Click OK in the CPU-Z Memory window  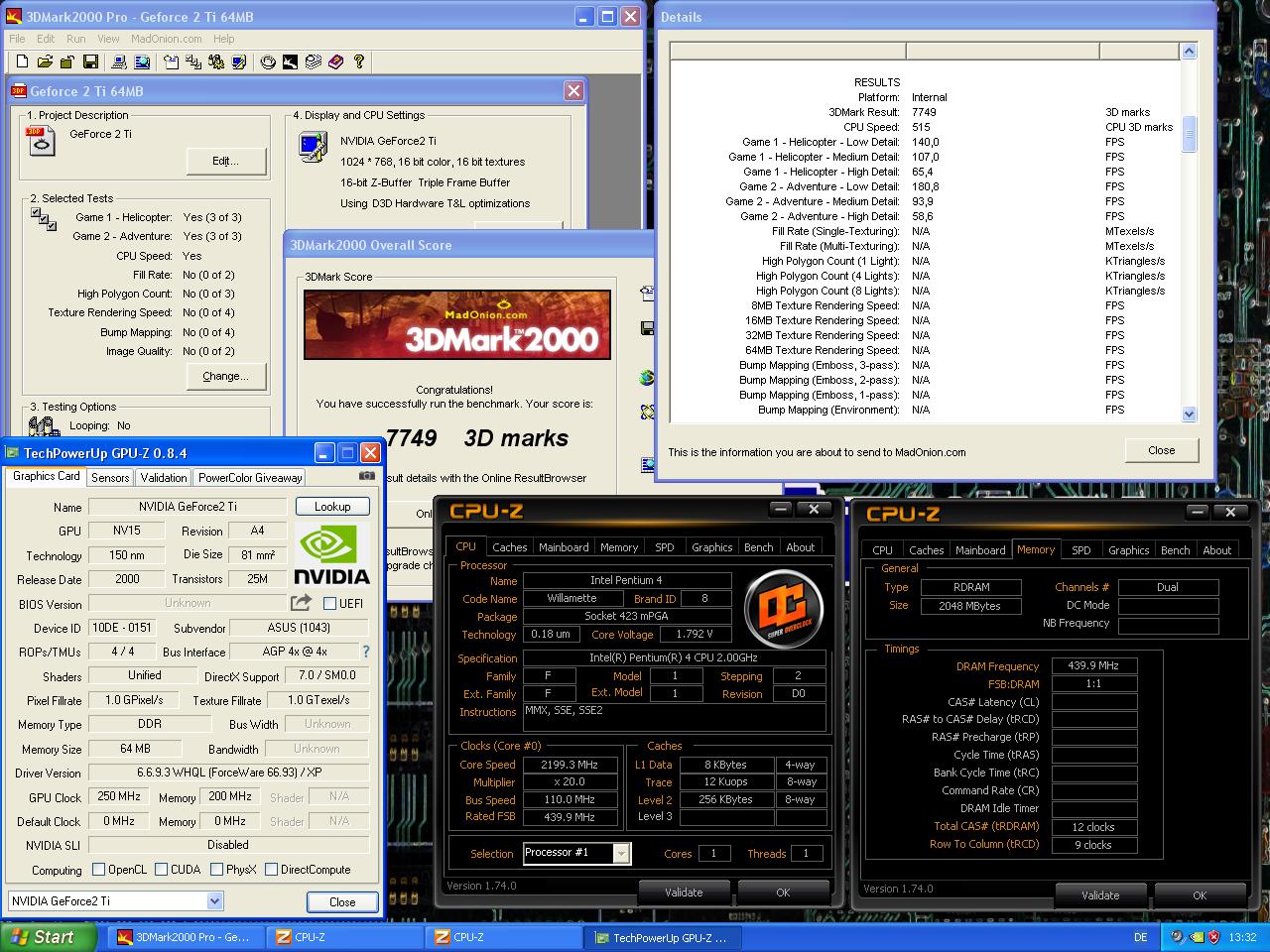coord(1200,895)
